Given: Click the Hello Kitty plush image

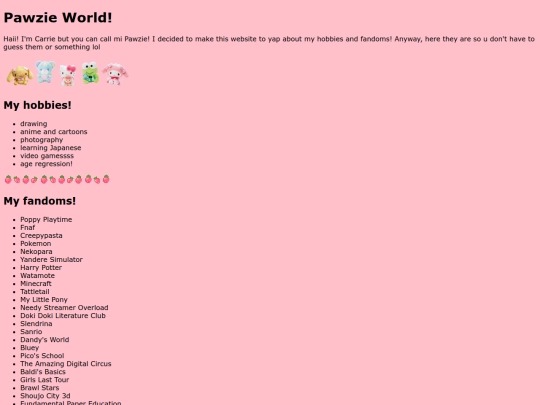Looking at the screenshot, I should [68, 75].
